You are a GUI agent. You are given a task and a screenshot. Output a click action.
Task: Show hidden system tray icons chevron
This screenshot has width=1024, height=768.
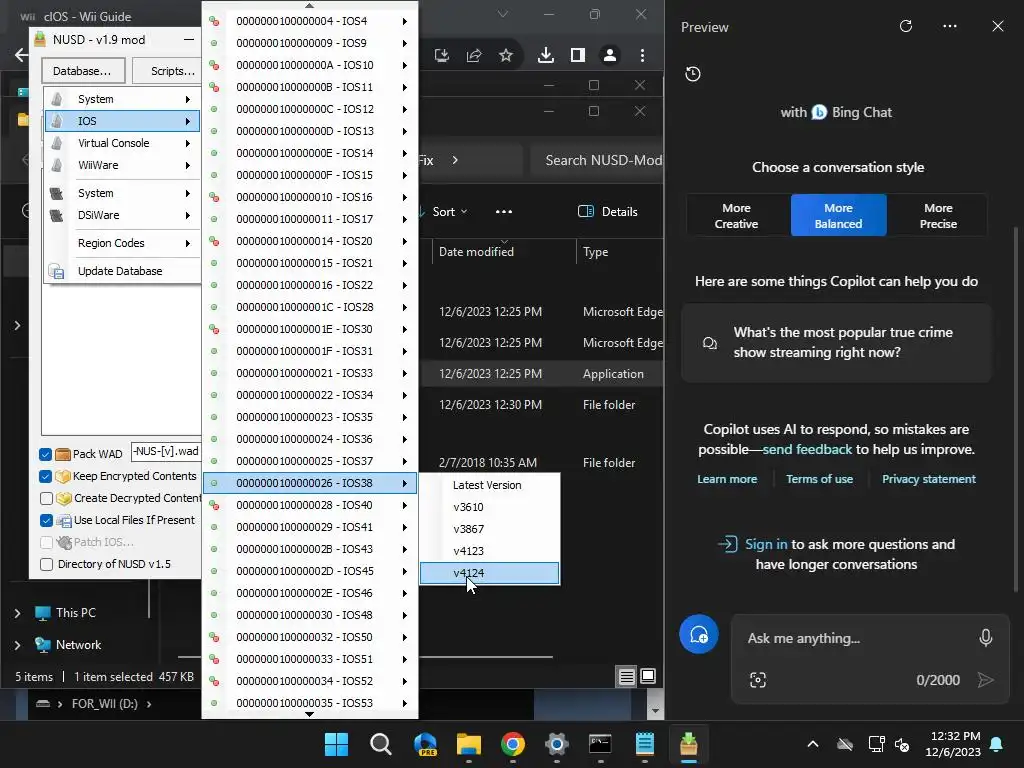point(812,744)
